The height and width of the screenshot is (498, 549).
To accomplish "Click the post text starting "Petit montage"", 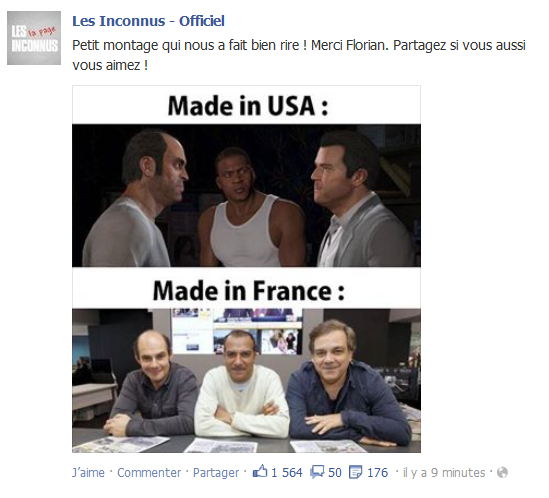I will (299, 55).
